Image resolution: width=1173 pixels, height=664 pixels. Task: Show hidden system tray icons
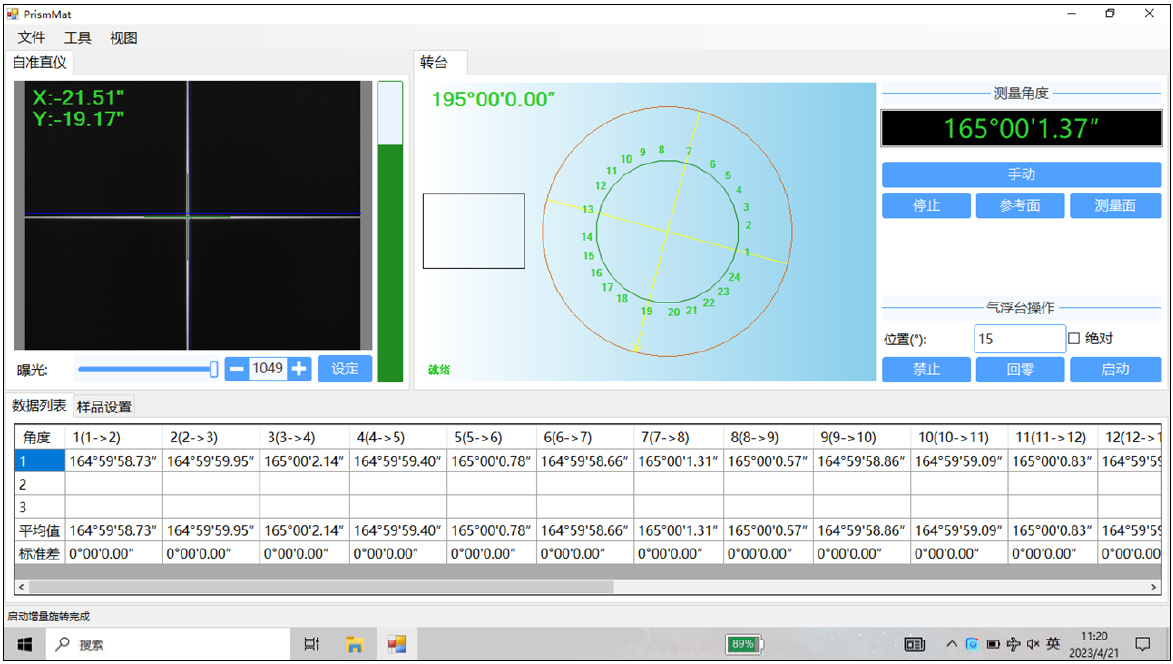click(x=951, y=645)
